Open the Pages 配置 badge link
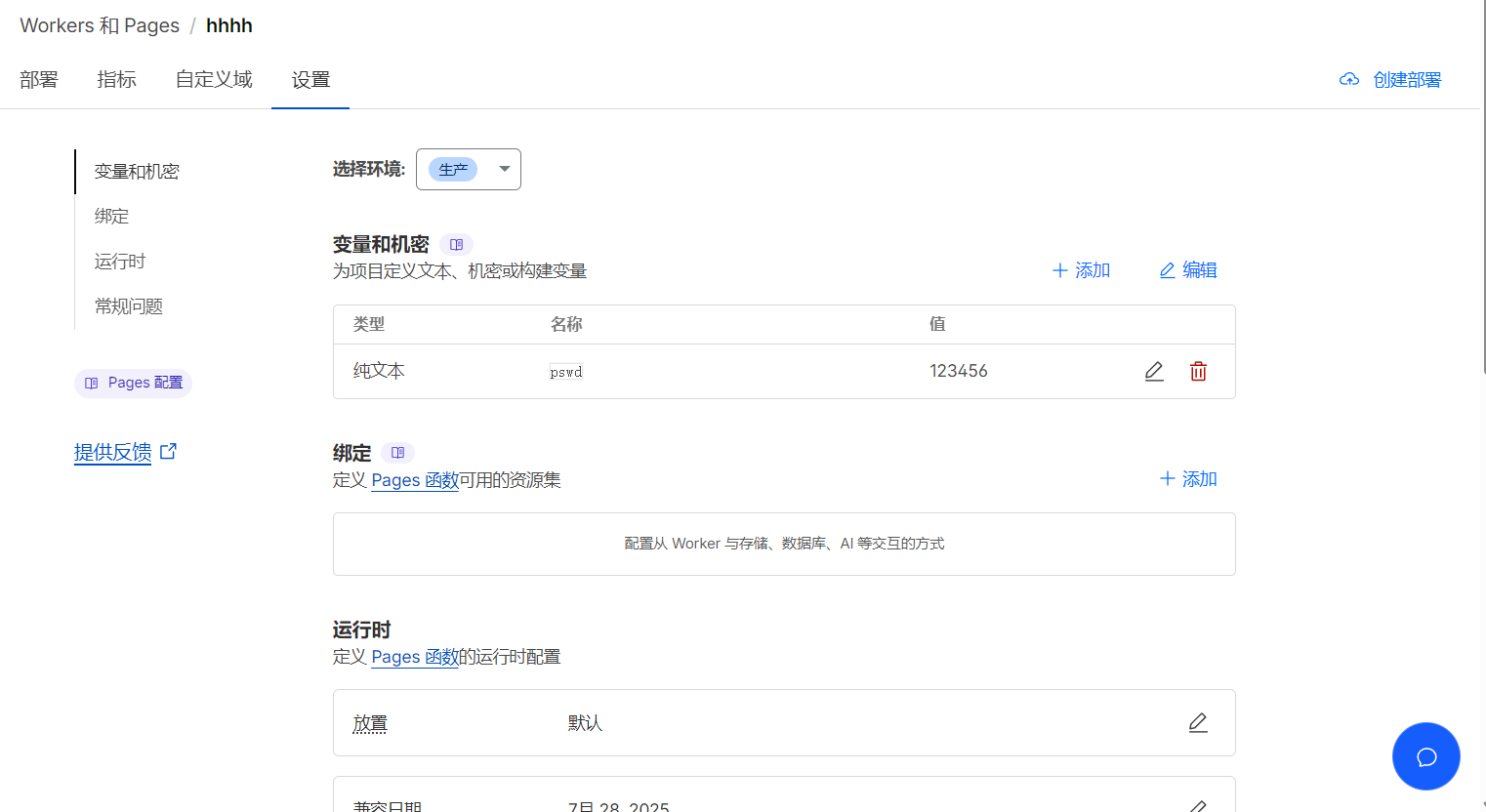Image resolution: width=1486 pixels, height=812 pixels. point(134,383)
